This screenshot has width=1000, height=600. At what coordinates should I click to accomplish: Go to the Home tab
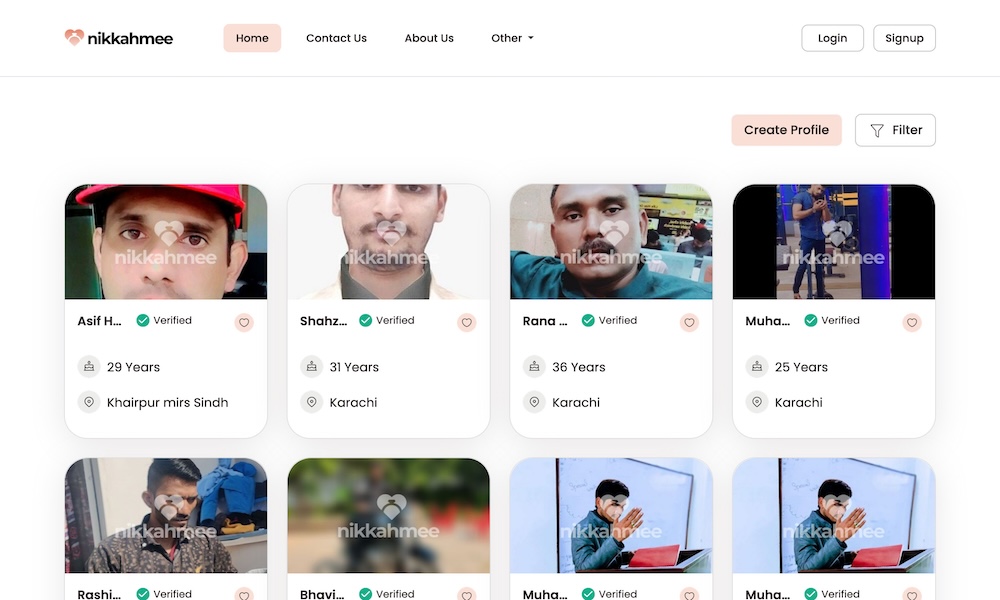(x=252, y=38)
